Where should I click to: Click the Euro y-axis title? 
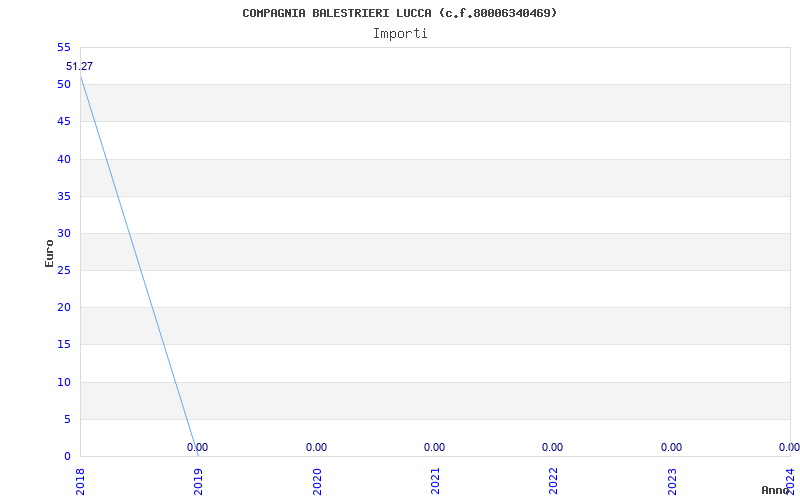(49, 253)
